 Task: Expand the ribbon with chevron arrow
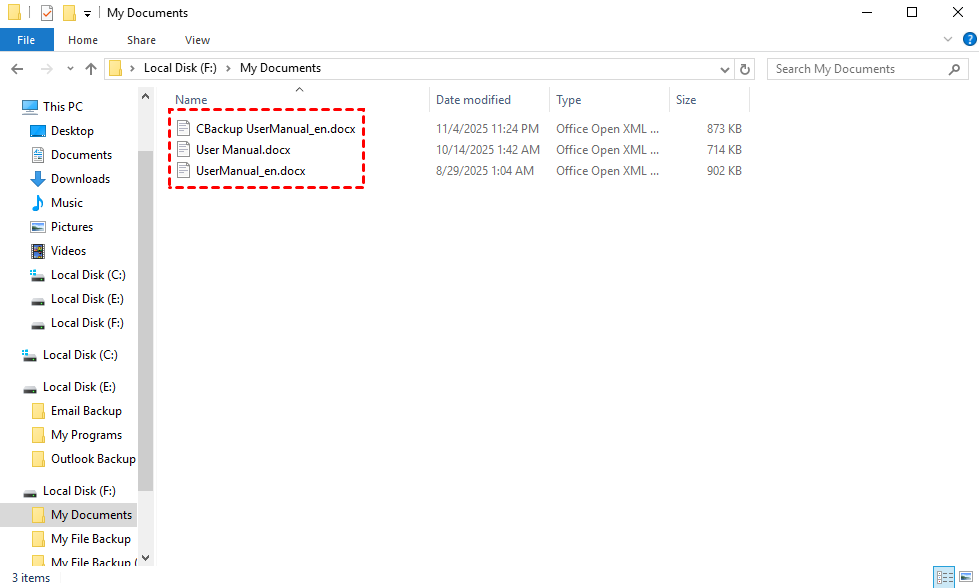(x=949, y=40)
